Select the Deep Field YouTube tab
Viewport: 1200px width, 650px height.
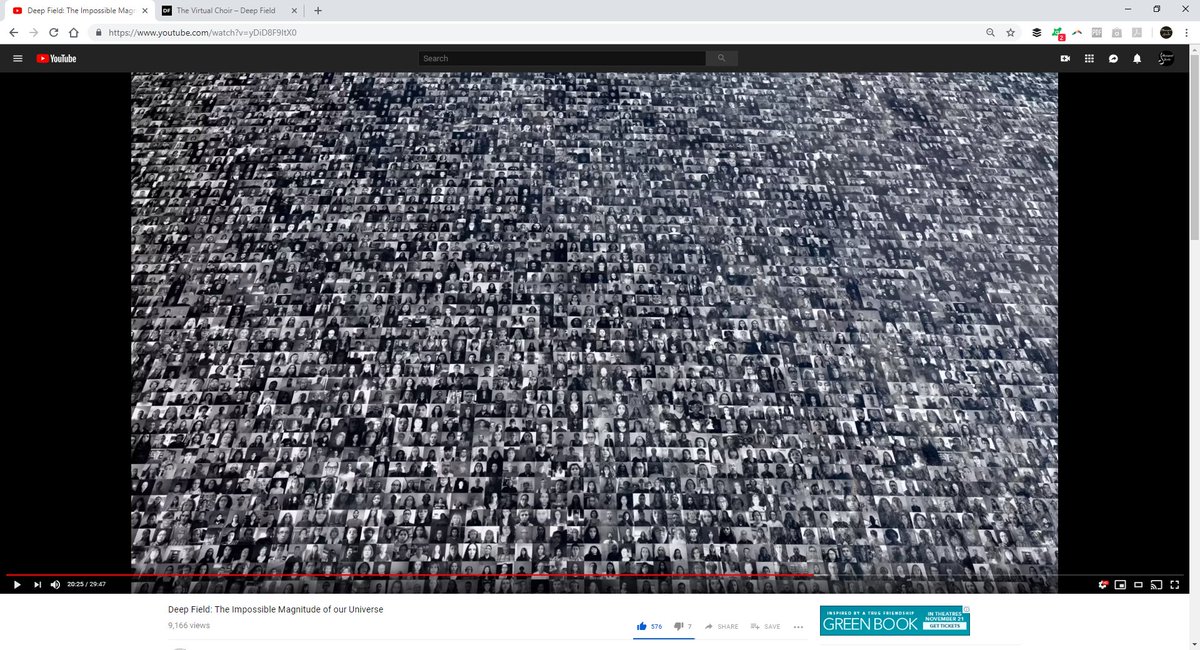coord(80,10)
